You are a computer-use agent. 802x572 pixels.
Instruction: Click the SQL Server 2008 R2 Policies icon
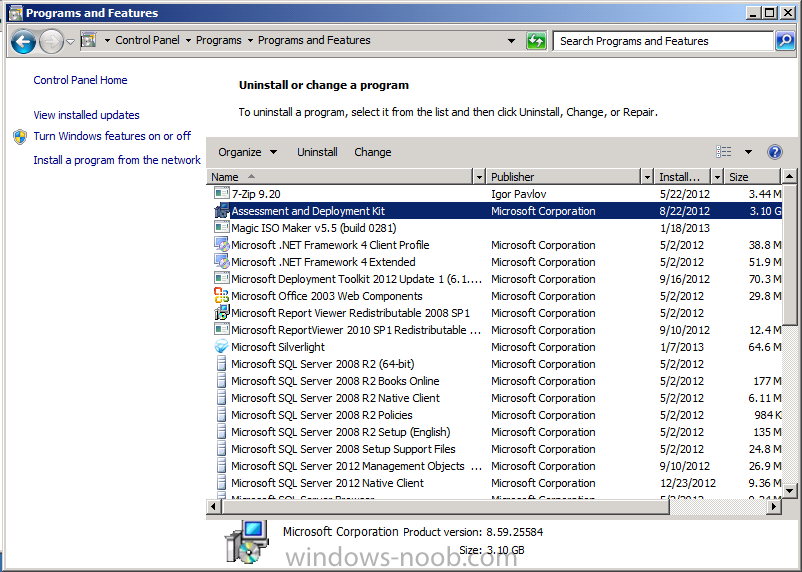click(221, 414)
